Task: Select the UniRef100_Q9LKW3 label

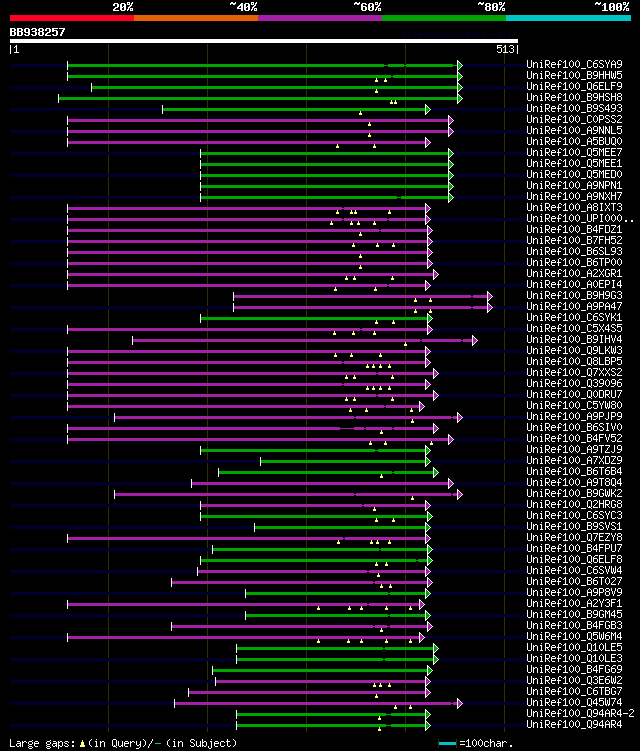Action: (574, 351)
